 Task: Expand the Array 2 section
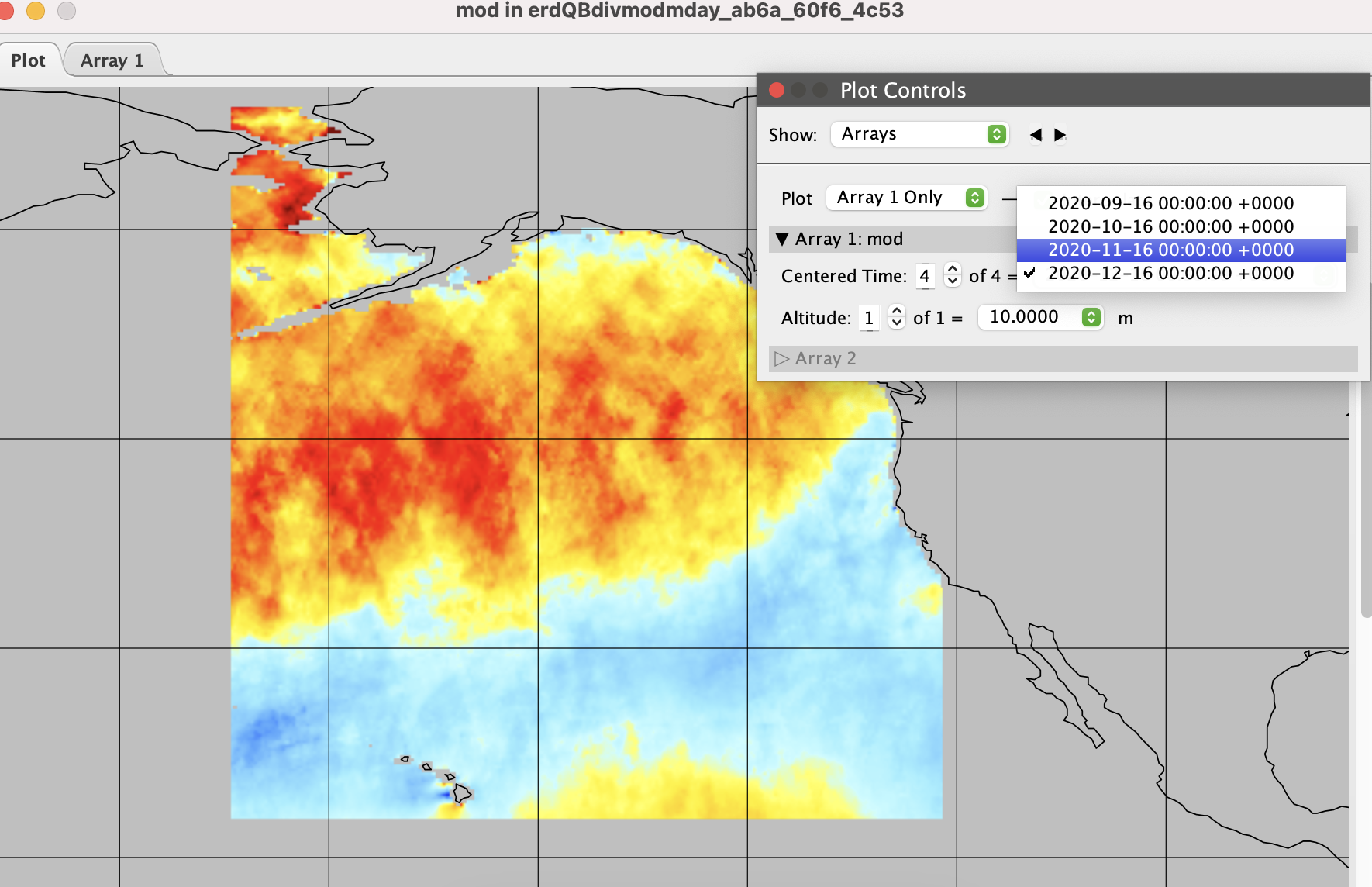(782, 358)
